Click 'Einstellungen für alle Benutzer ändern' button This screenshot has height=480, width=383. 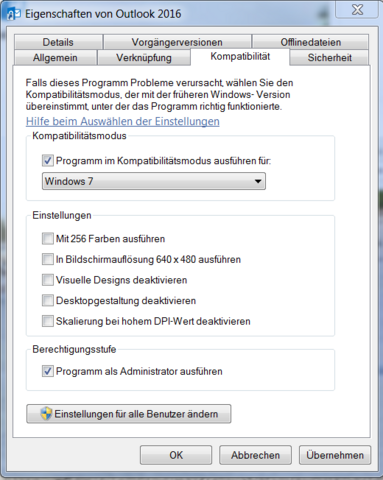pyautogui.click(x=129, y=414)
